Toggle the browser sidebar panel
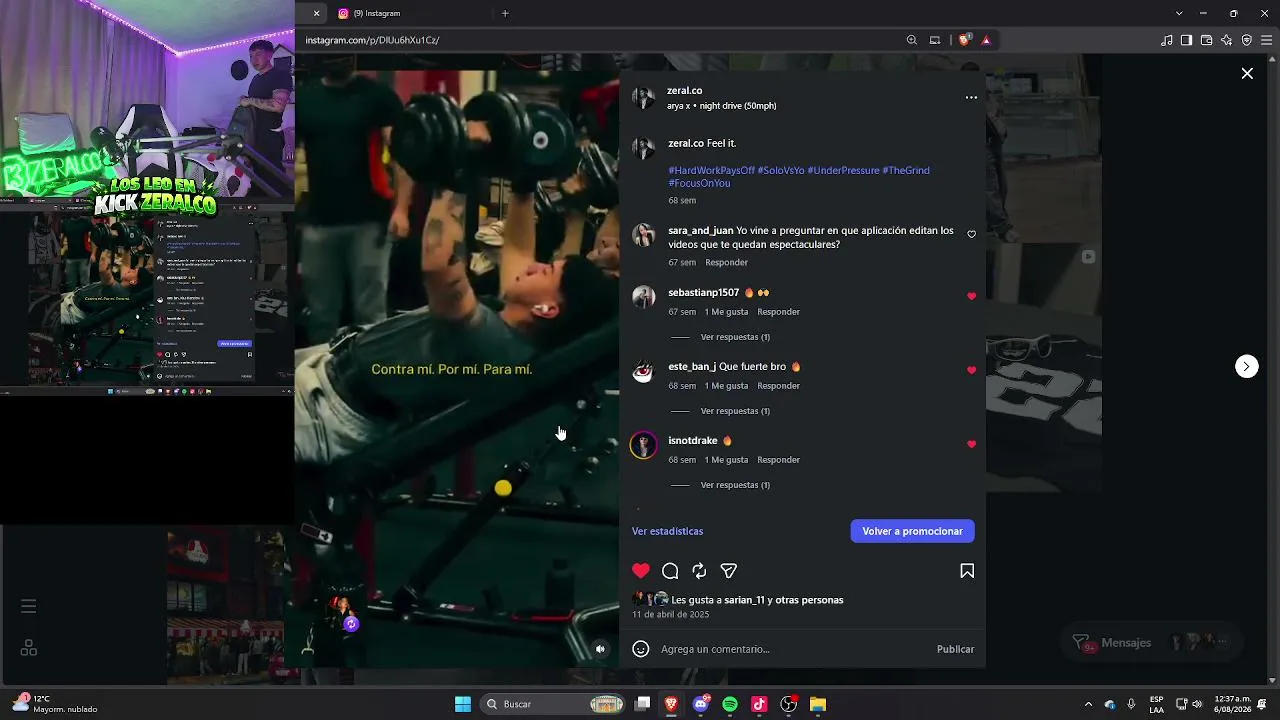Screen dimensions: 1280x720 1186,40
